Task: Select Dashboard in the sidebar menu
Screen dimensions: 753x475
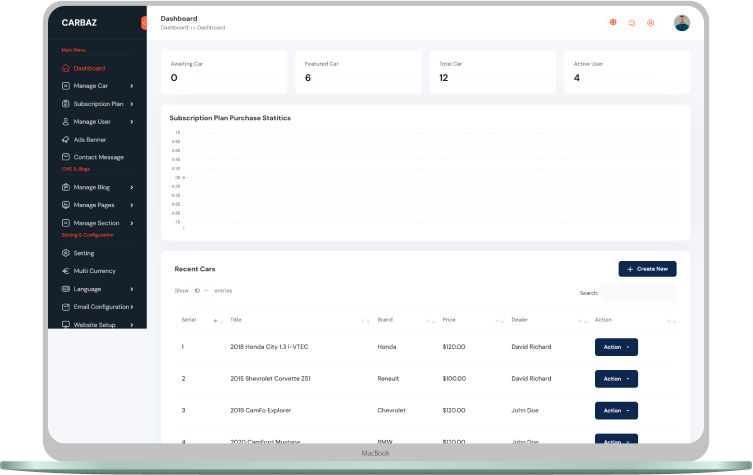Action: coord(88,68)
